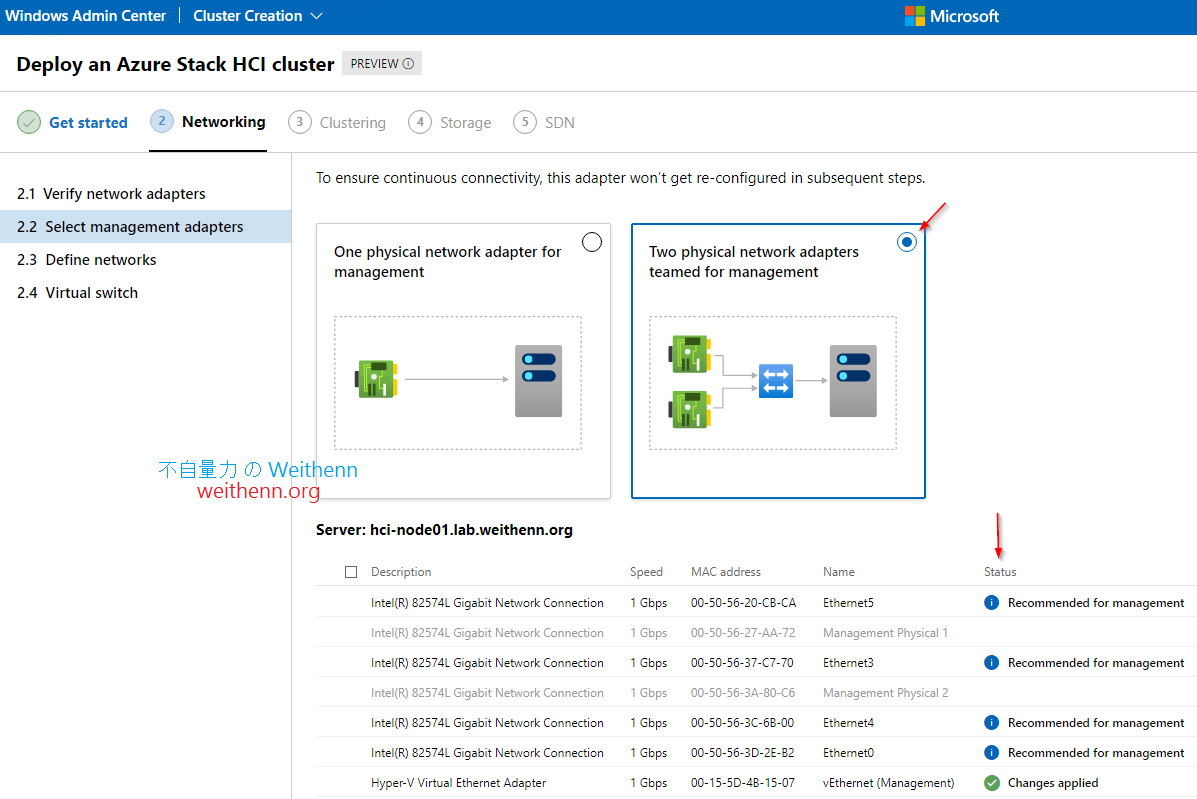Image resolution: width=1197 pixels, height=799 pixels.
Task: Click the info icon on the Ethernet0 row
Action: [991, 752]
